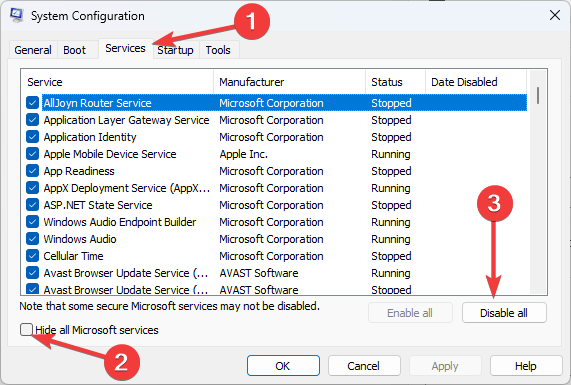Switch to the Boot tab
This screenshot has width=571, height=385.
pos(75,50)
